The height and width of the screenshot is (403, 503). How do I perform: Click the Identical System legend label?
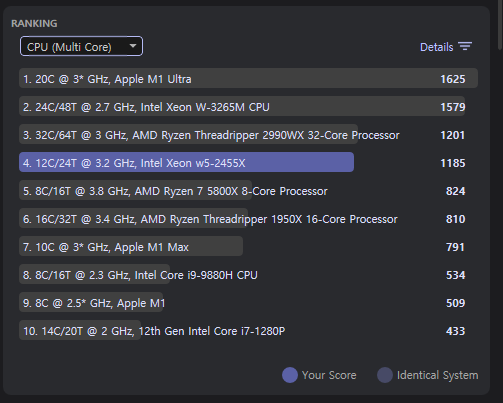(437, 375)
